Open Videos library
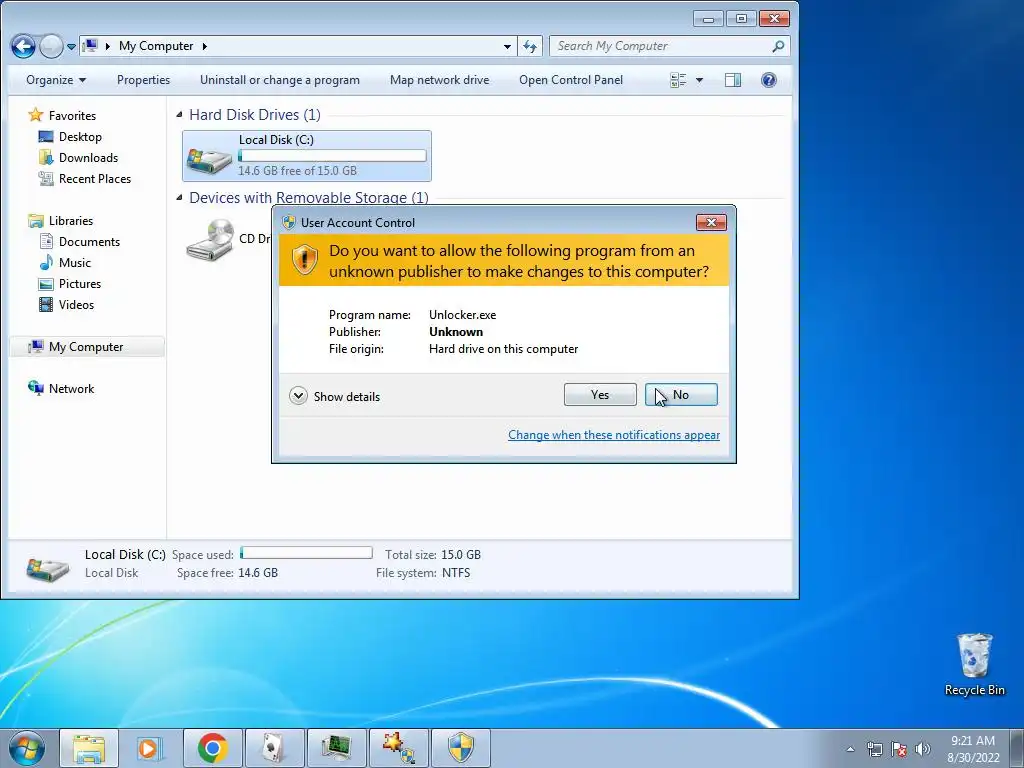1024x768 pixels. pos(76,304)
